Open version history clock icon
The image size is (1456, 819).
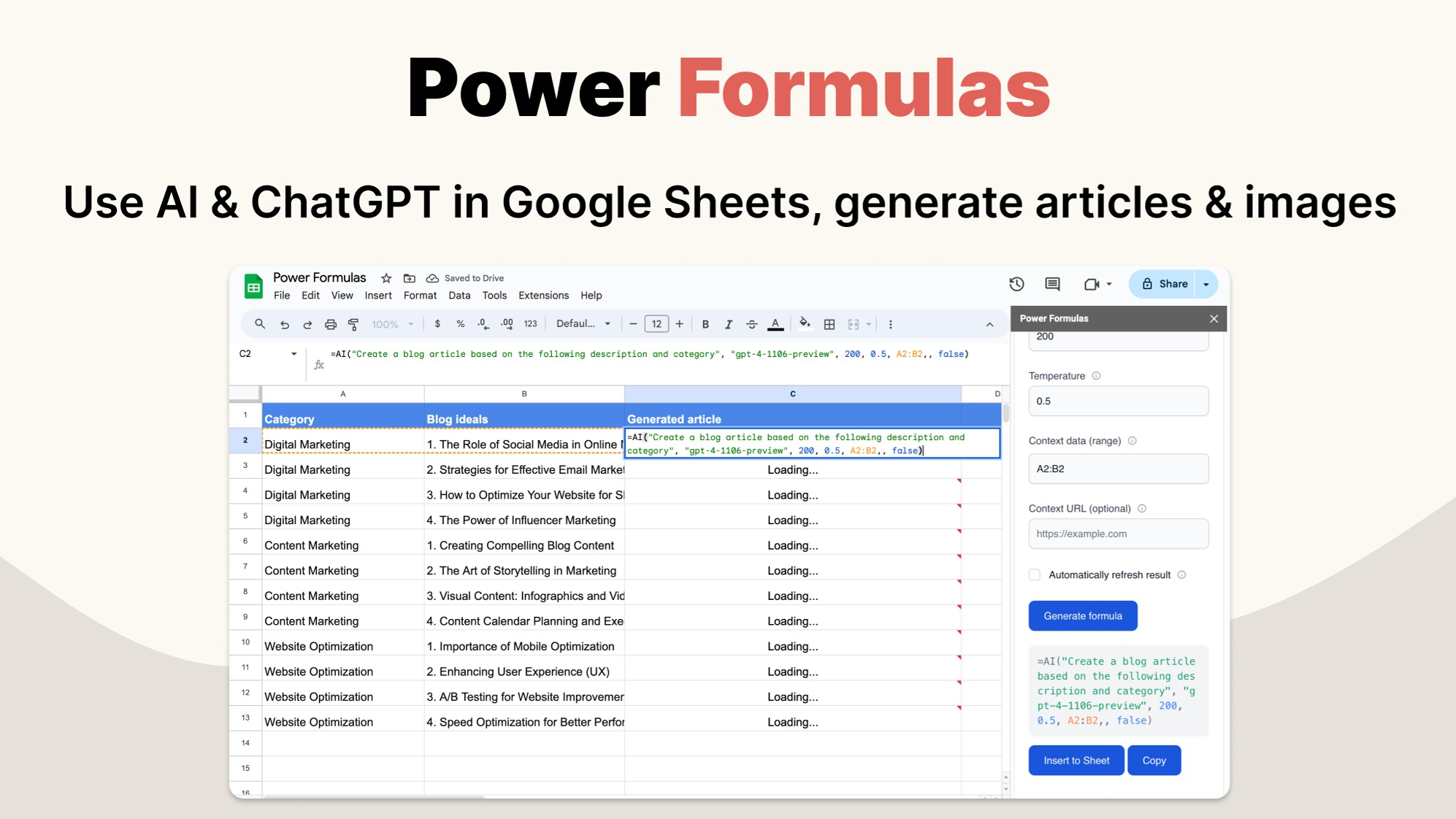[1016, 284]
